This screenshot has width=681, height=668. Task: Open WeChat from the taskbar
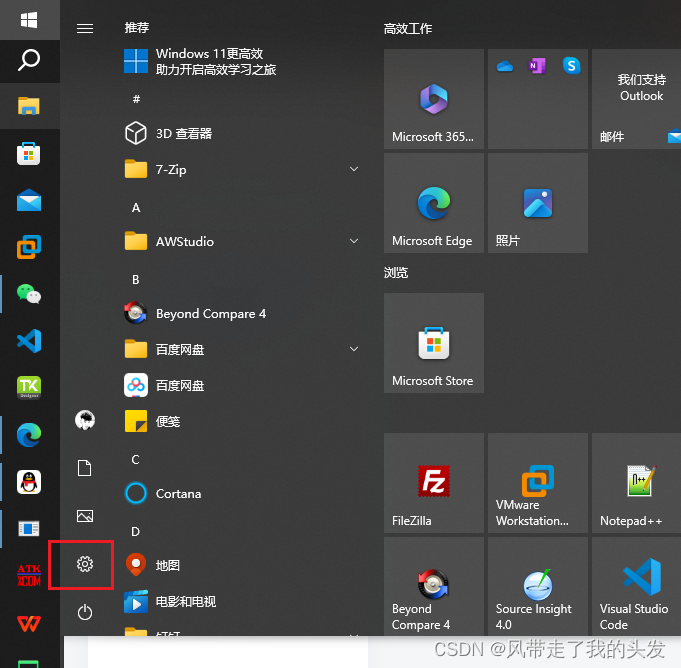tap(29, 294)
